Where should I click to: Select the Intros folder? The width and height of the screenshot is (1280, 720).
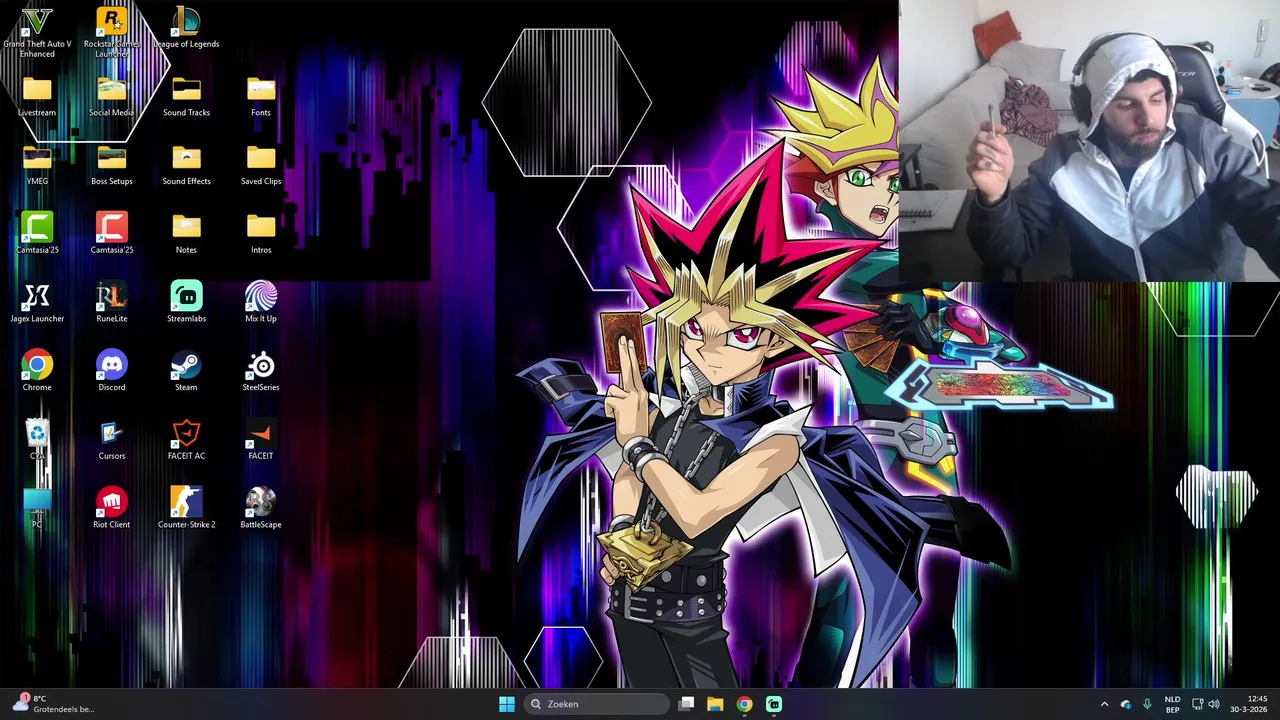point(261,234)
